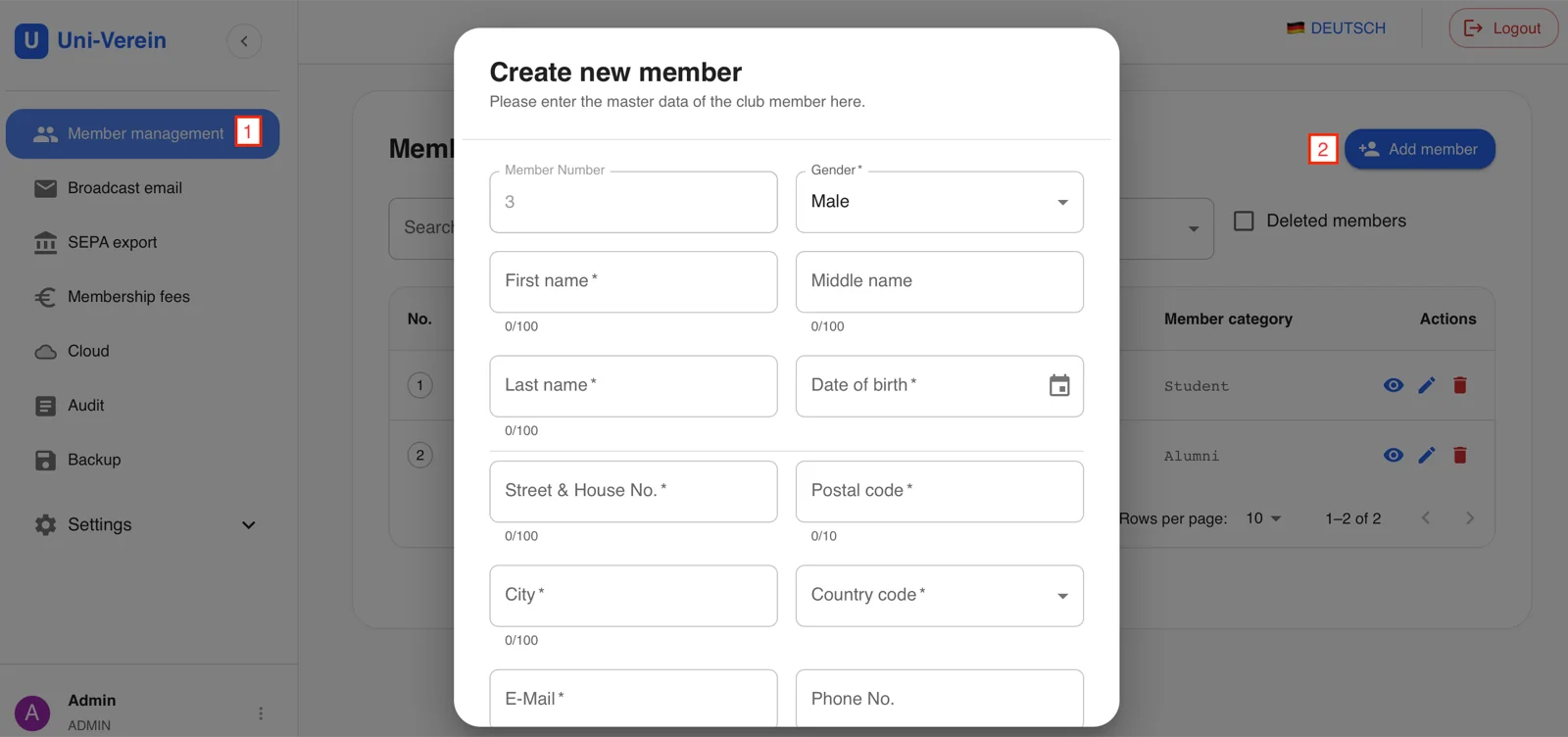The width and height of the screenshot is (1568, 737).
Task: Click the Middle name field
Action: (940, 282)
